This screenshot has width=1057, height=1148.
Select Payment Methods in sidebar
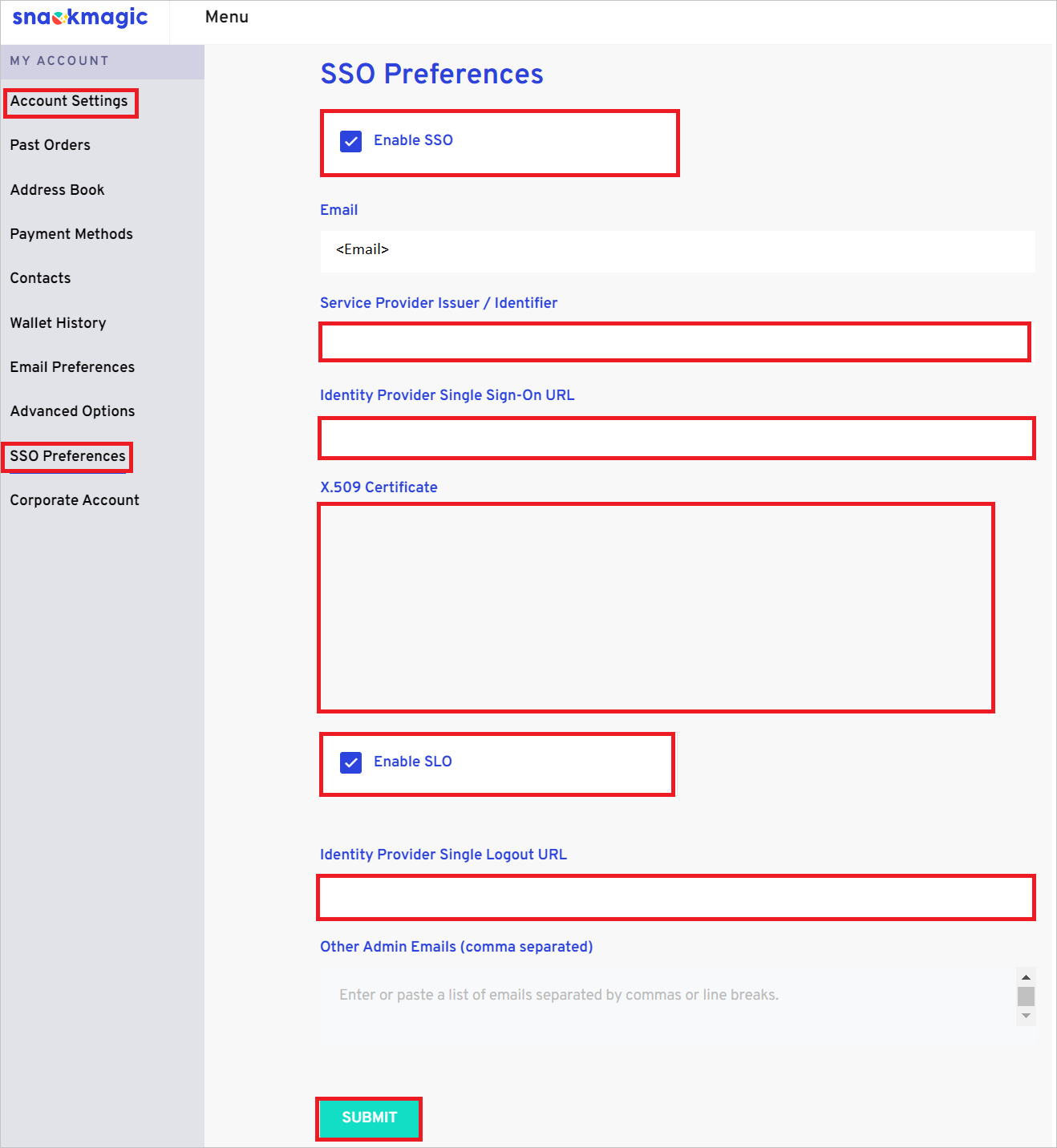[71, 234]
